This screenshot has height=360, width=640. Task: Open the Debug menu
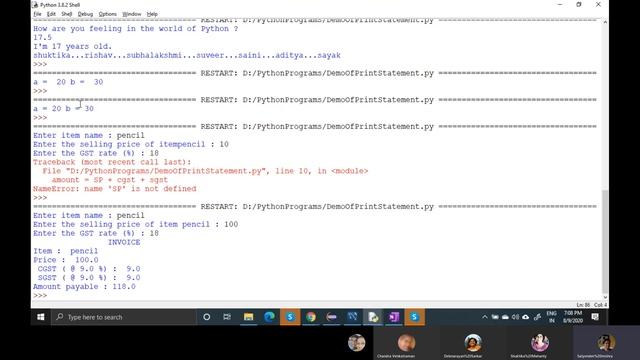85,14
